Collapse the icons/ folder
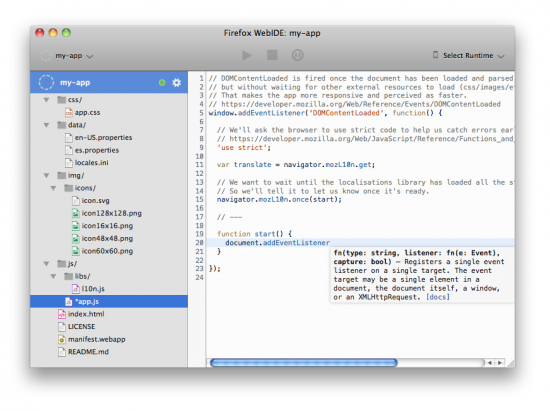The height and width of the screenshot is (411, 550). coord(53,188)
